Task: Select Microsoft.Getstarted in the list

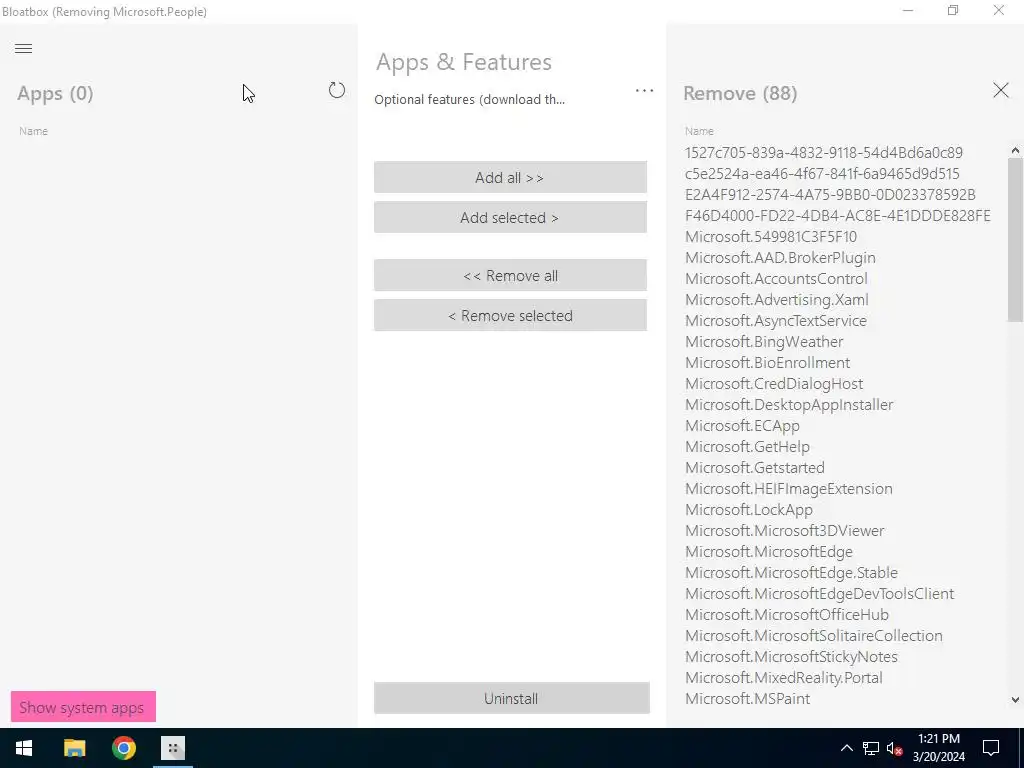Action: [755, 467]
